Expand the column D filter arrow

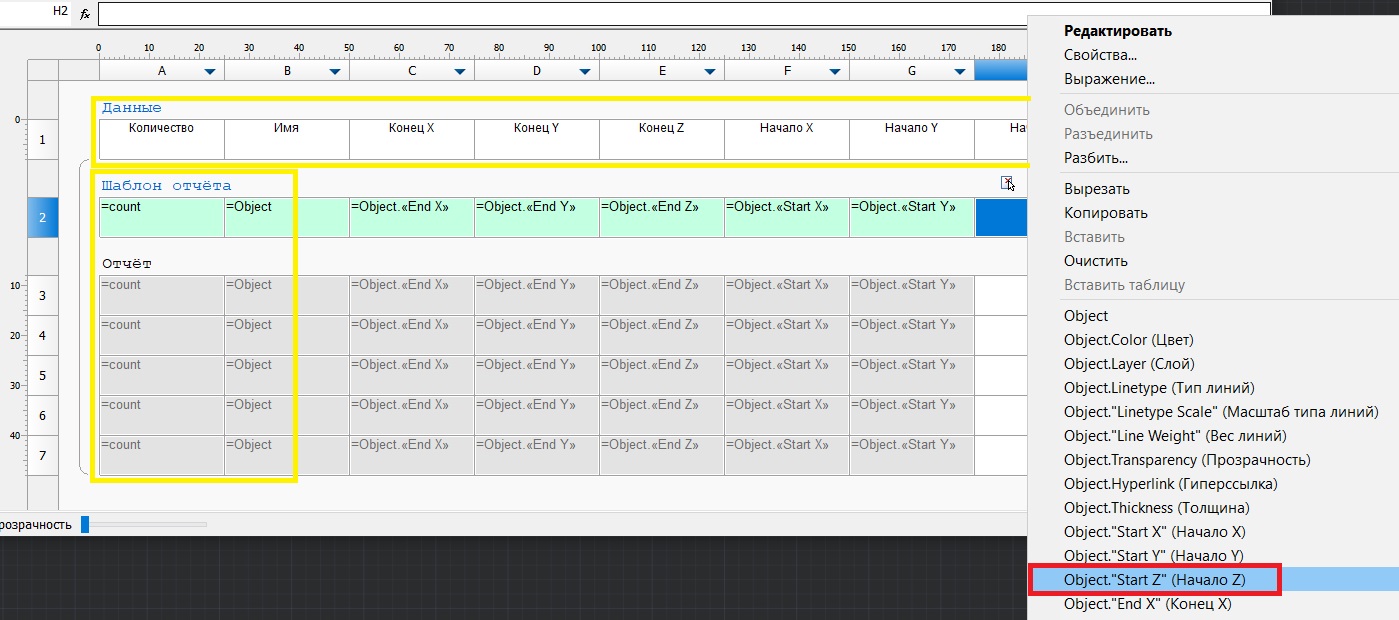(585, 72)
